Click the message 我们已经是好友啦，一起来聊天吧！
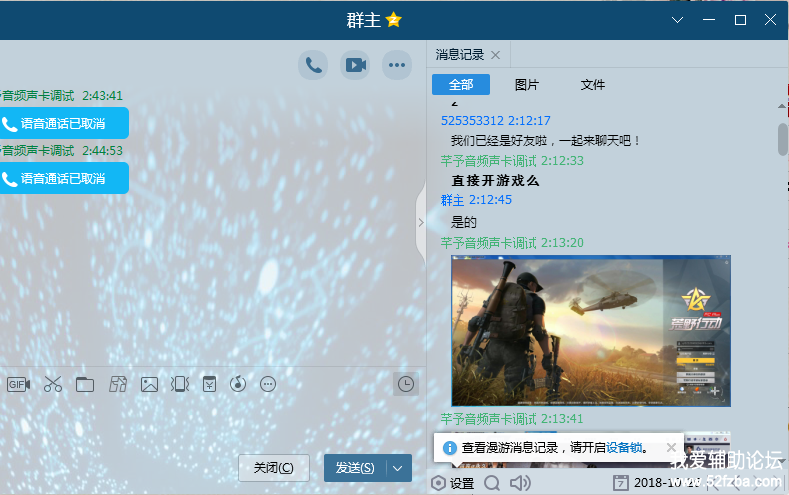Image resolution: width=789 pixels, height=495 pixels. (546, 141)
